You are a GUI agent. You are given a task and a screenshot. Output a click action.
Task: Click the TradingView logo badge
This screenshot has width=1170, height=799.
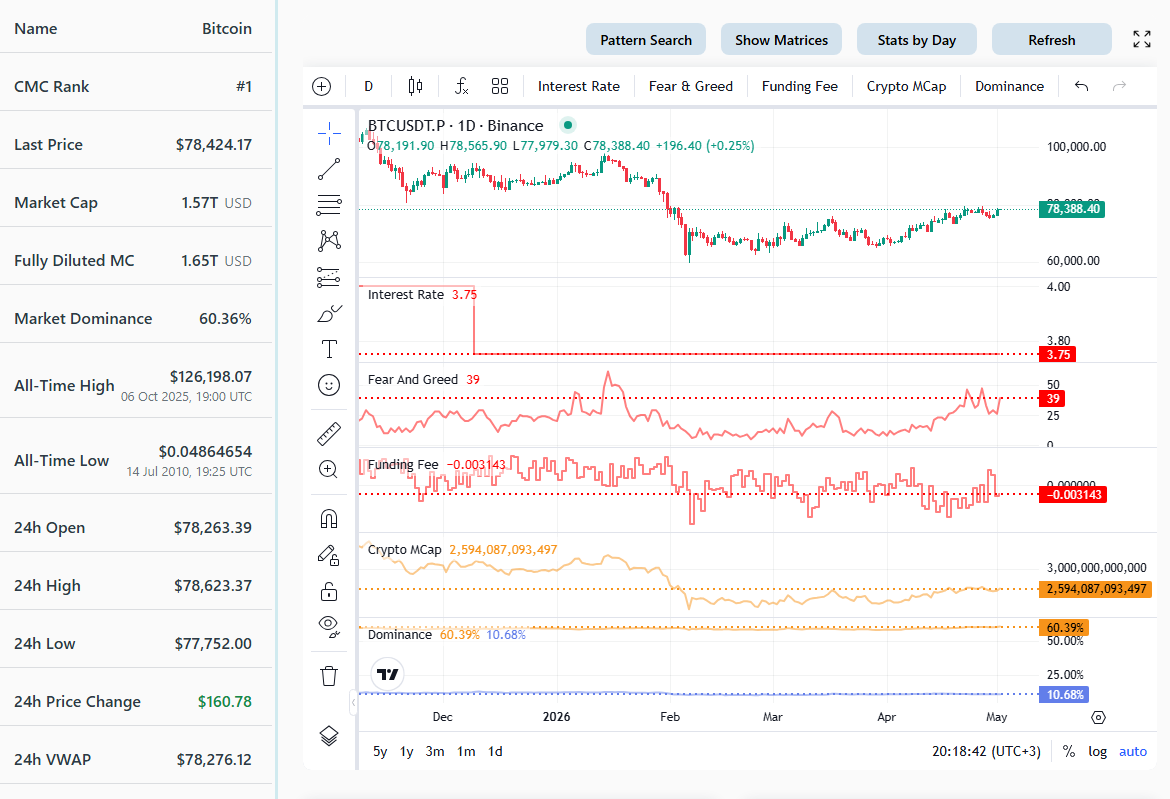pyautogui.click(x=387, y=674)
